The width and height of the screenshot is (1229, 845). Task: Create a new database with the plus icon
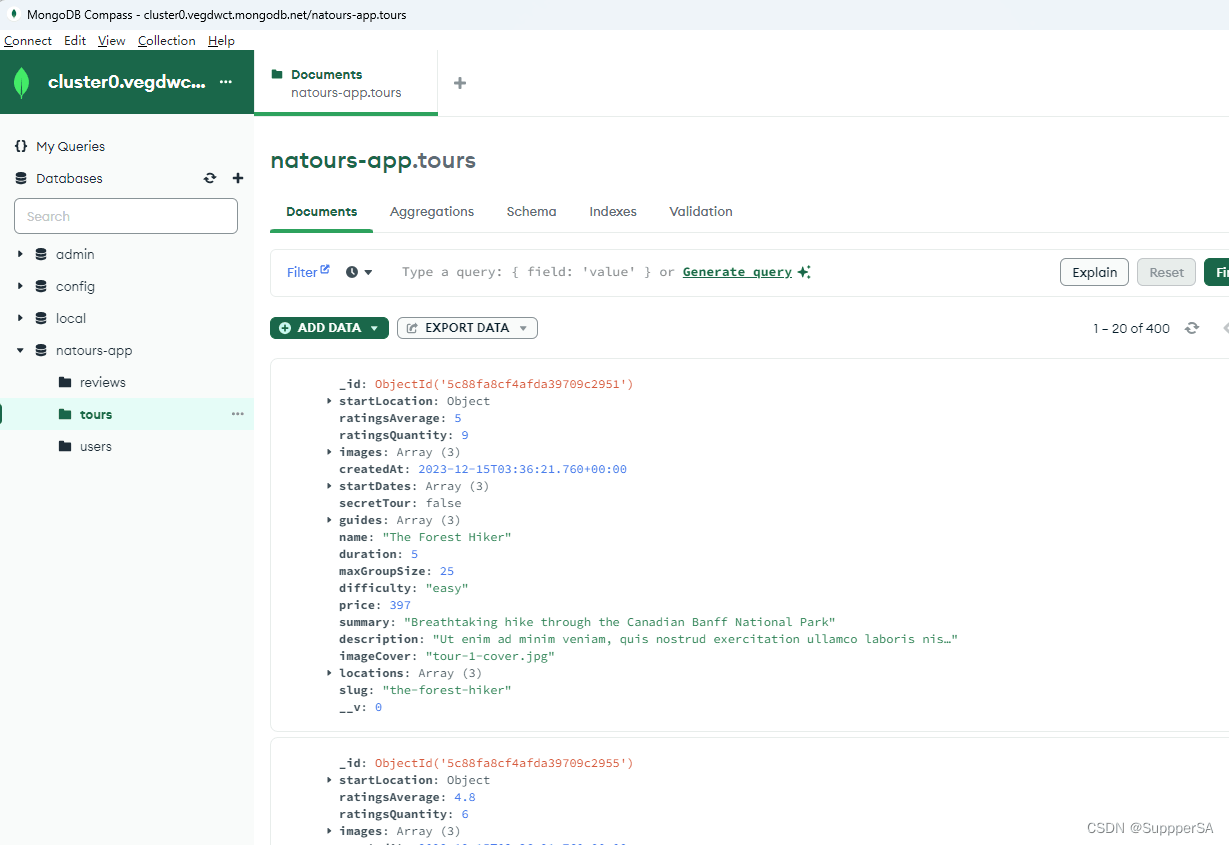[x=238, y=178]
